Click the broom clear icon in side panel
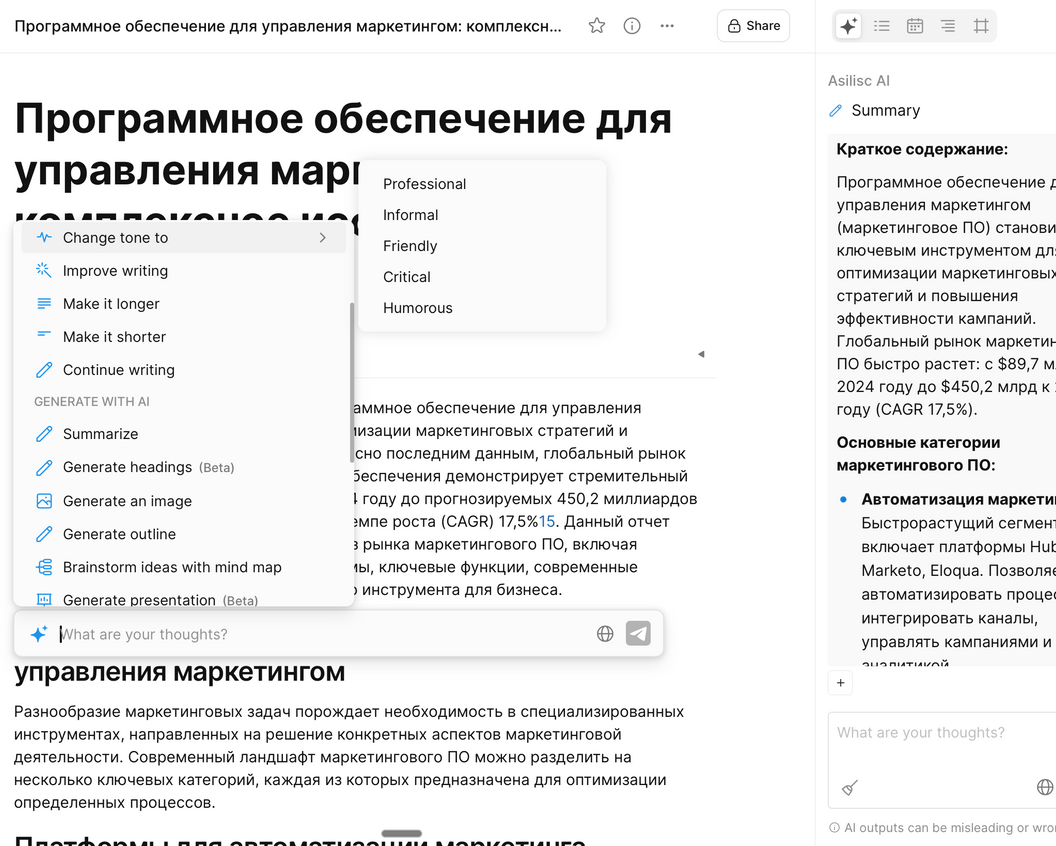Image resolution: width=1056 pixels, height=846 pixels. point(850,787)
